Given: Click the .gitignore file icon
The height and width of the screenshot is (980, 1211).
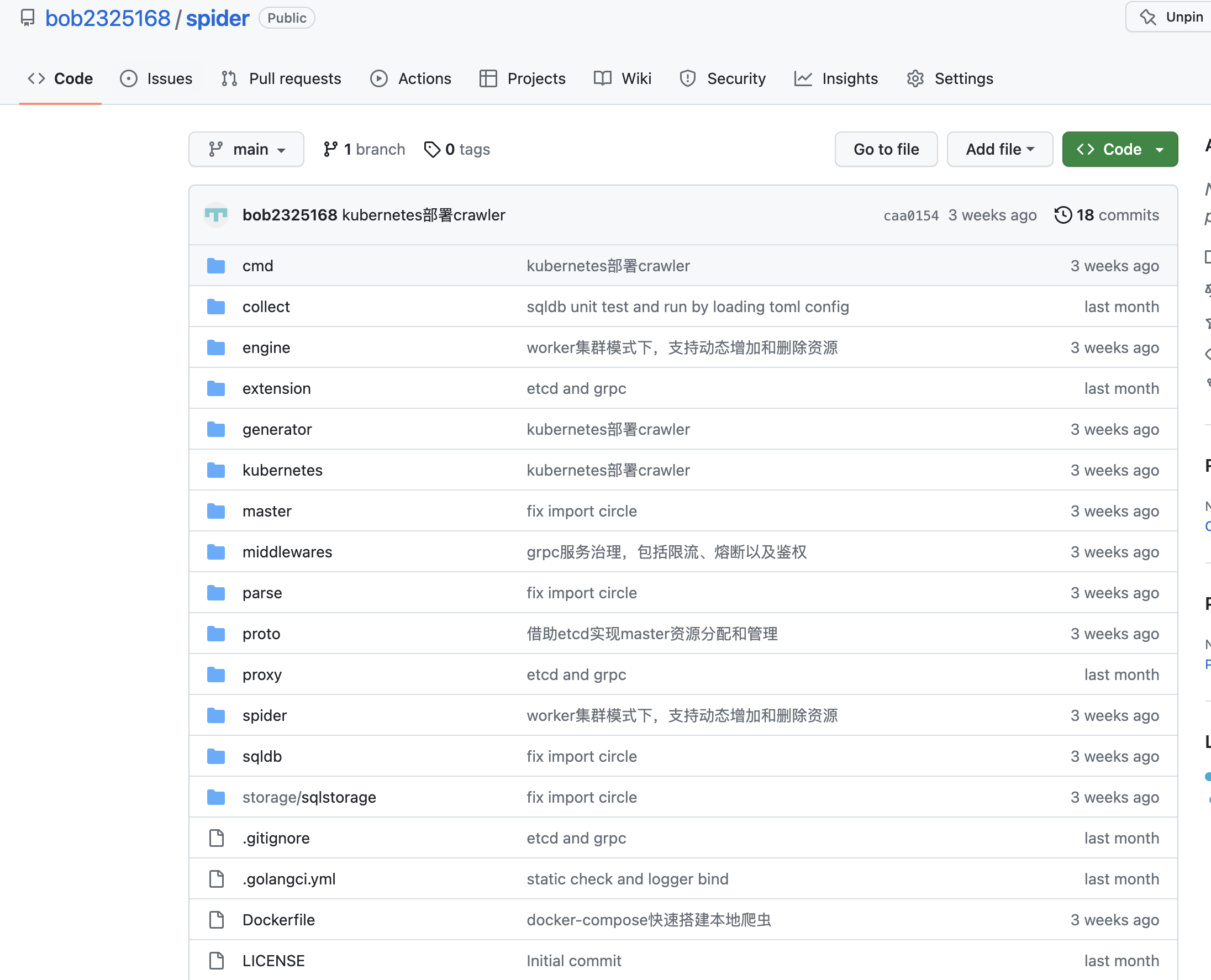Looking at the screenshot, I should pos(216,837).
